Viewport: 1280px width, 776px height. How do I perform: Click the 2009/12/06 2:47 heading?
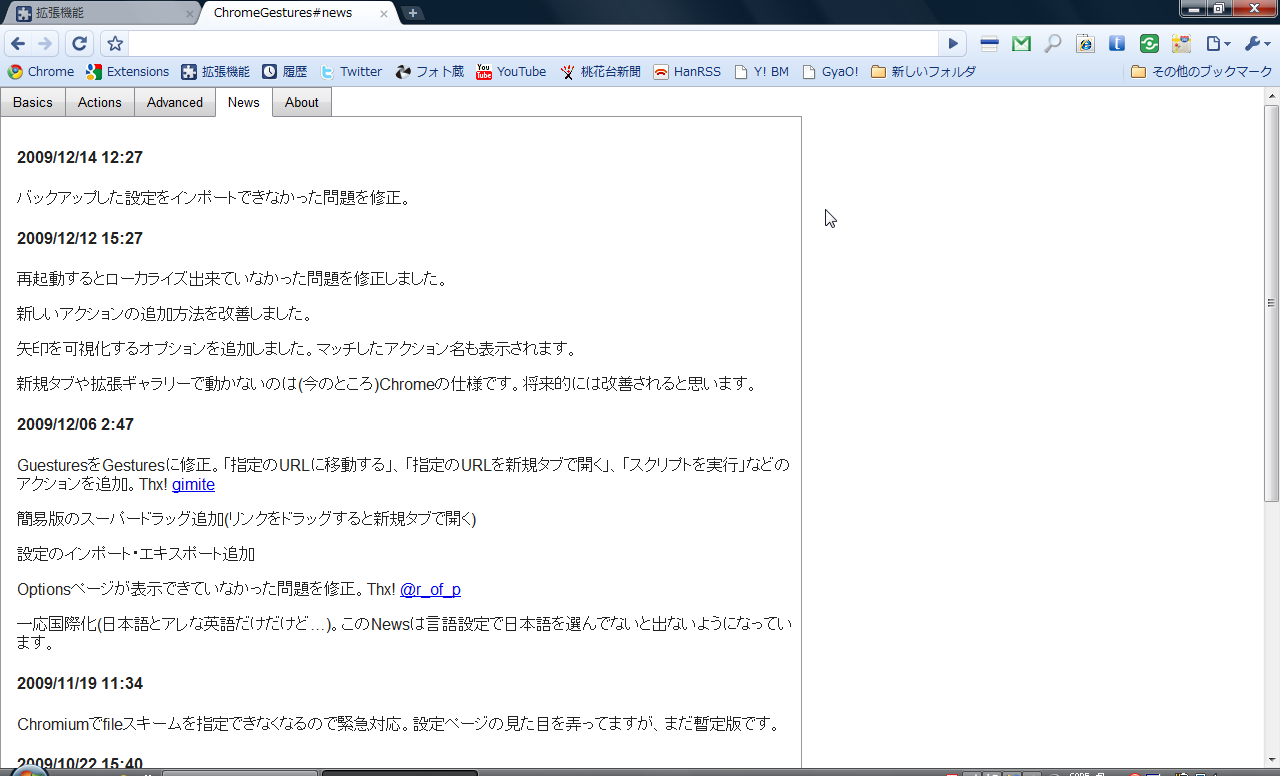click(x=75, y=425)
